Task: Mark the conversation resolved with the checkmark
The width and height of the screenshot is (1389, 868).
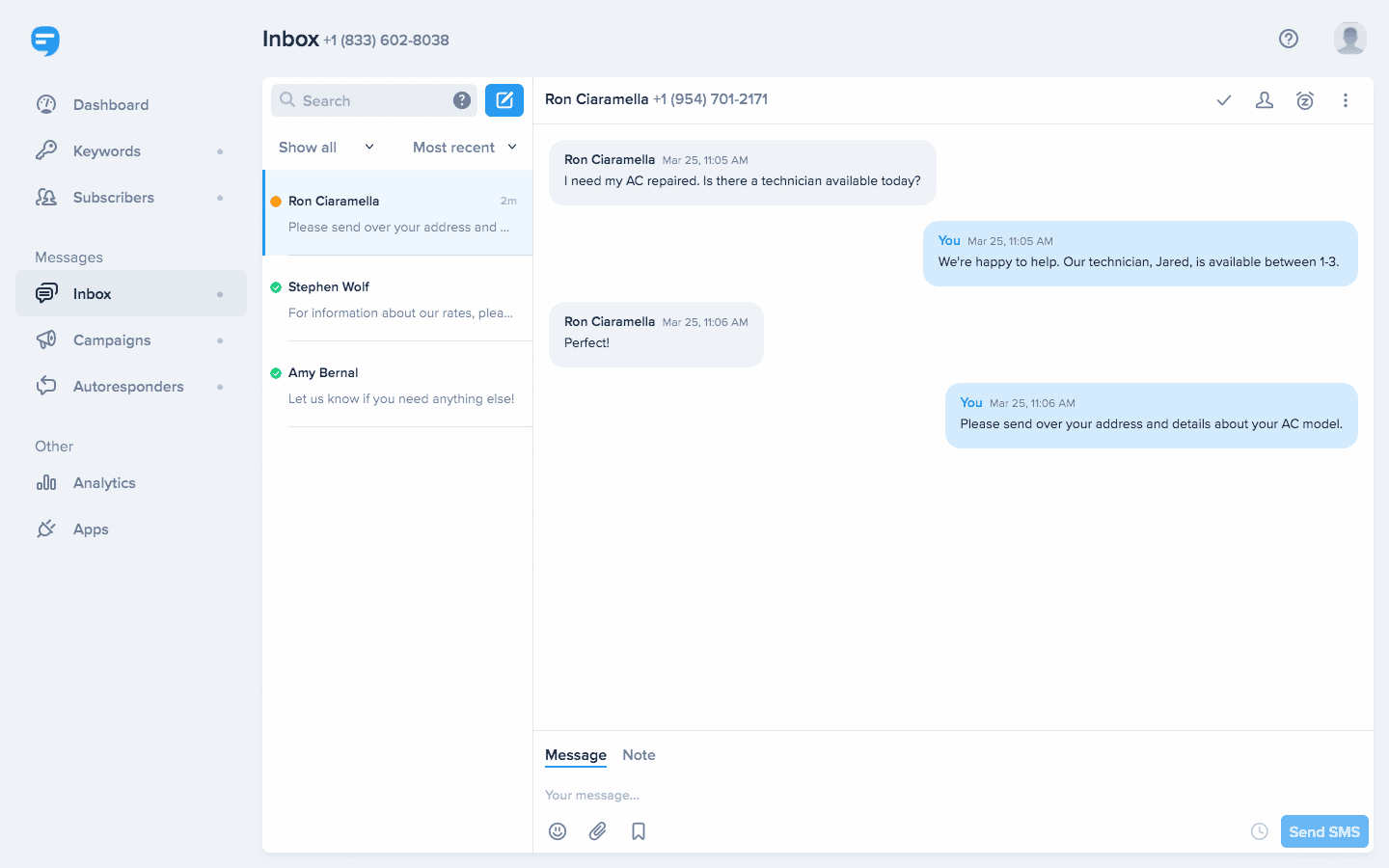Action: pyautogui.click(x=1223, y=99)
